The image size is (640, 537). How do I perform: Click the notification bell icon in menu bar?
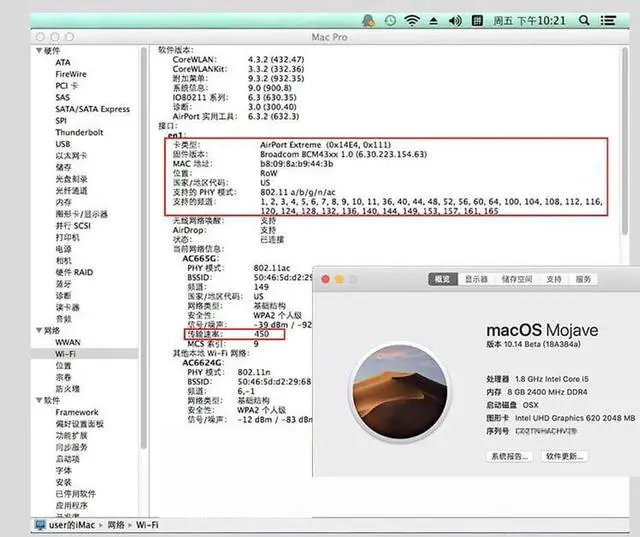coord(368,20)
